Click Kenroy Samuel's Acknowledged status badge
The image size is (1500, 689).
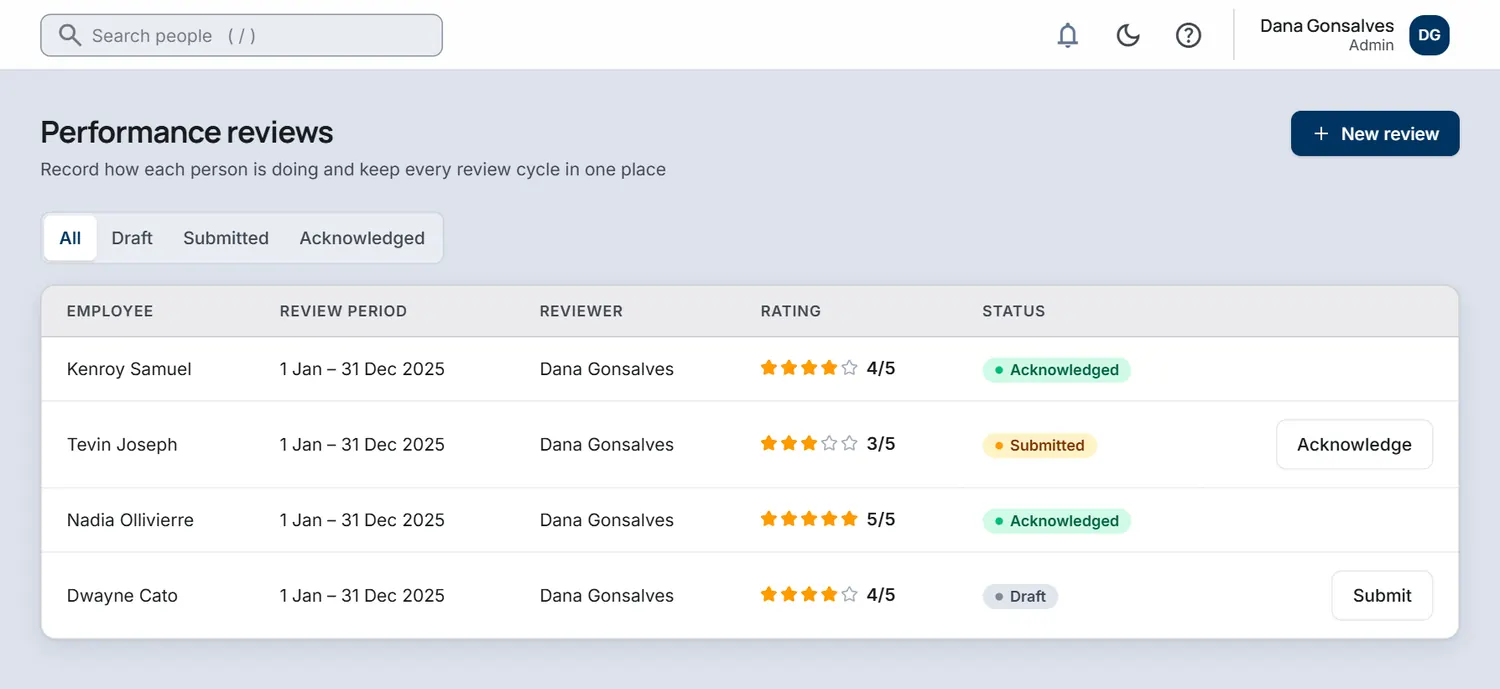(x=1056, y=370)
